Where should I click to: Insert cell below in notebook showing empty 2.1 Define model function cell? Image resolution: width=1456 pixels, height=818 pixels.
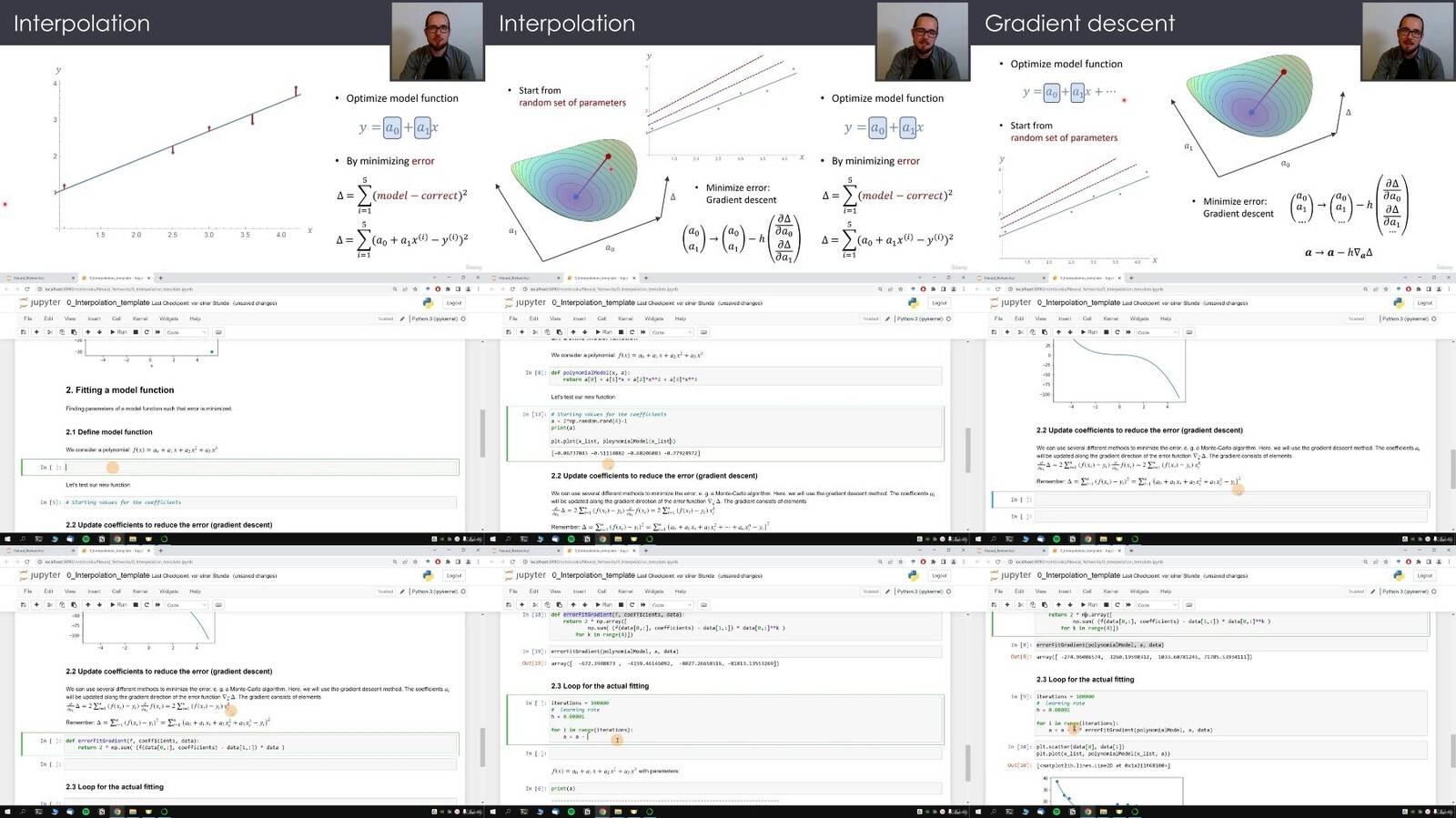tap(36, 332)
